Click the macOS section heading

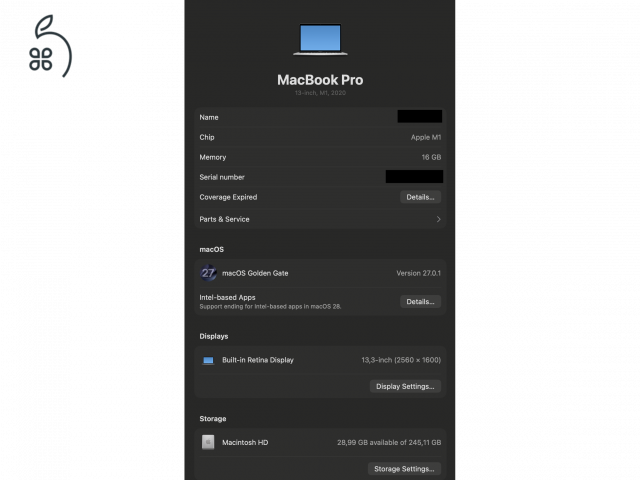tap(211, 249)
